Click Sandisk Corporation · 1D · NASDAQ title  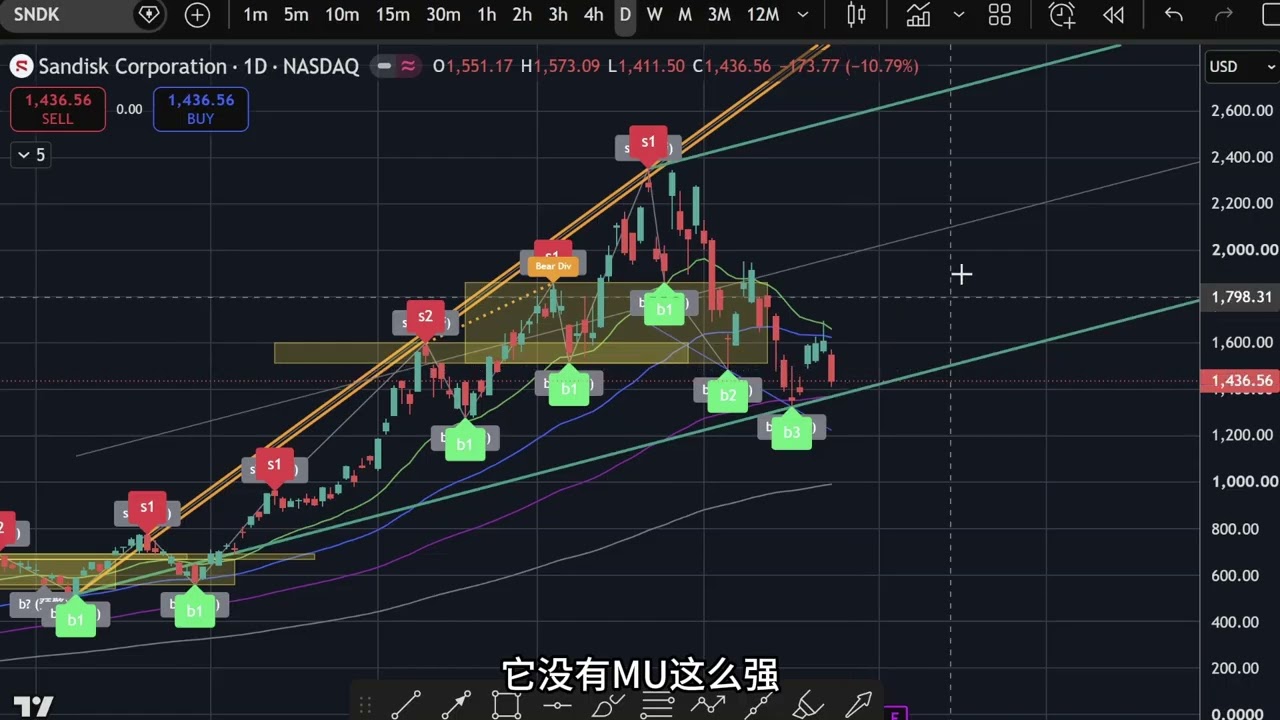point(198,67)
